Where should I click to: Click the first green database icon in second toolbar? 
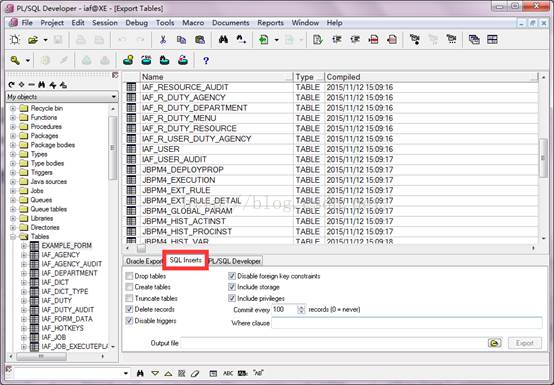[128, 60]
